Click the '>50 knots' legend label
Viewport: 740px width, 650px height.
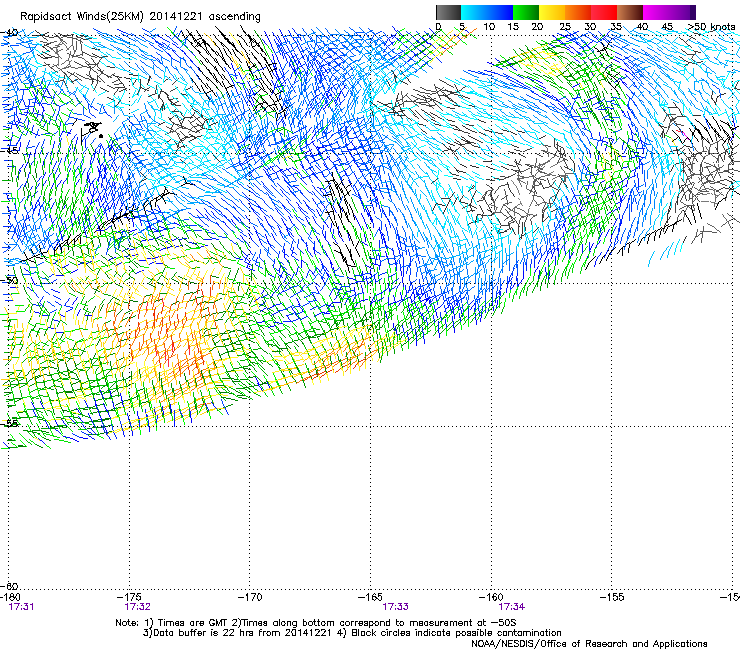point(712,27)
